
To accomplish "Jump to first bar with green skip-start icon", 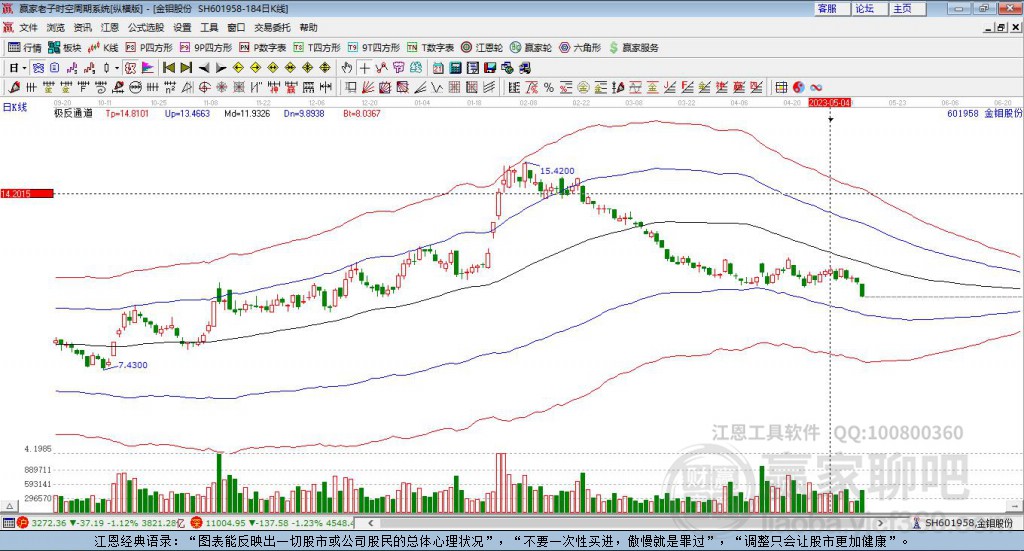I will pyautogui.click(x=168, y=68).
